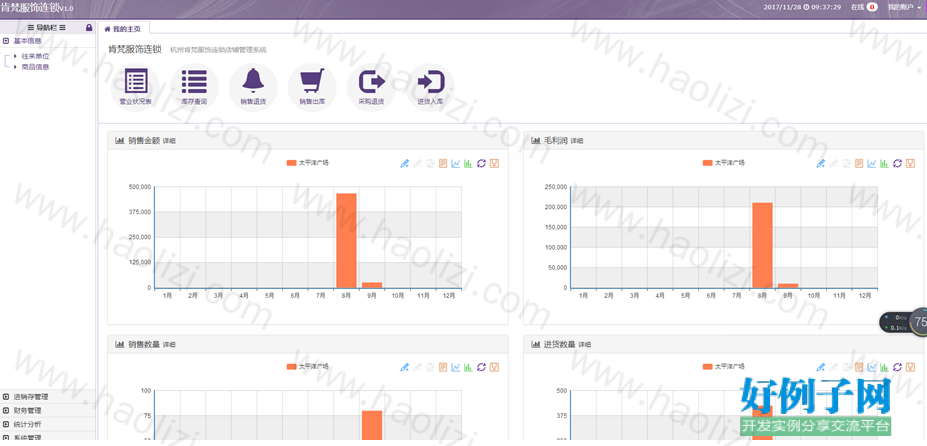Select the mark pen in 销售数量 chart
927x446 pixels.
(405, 367)
